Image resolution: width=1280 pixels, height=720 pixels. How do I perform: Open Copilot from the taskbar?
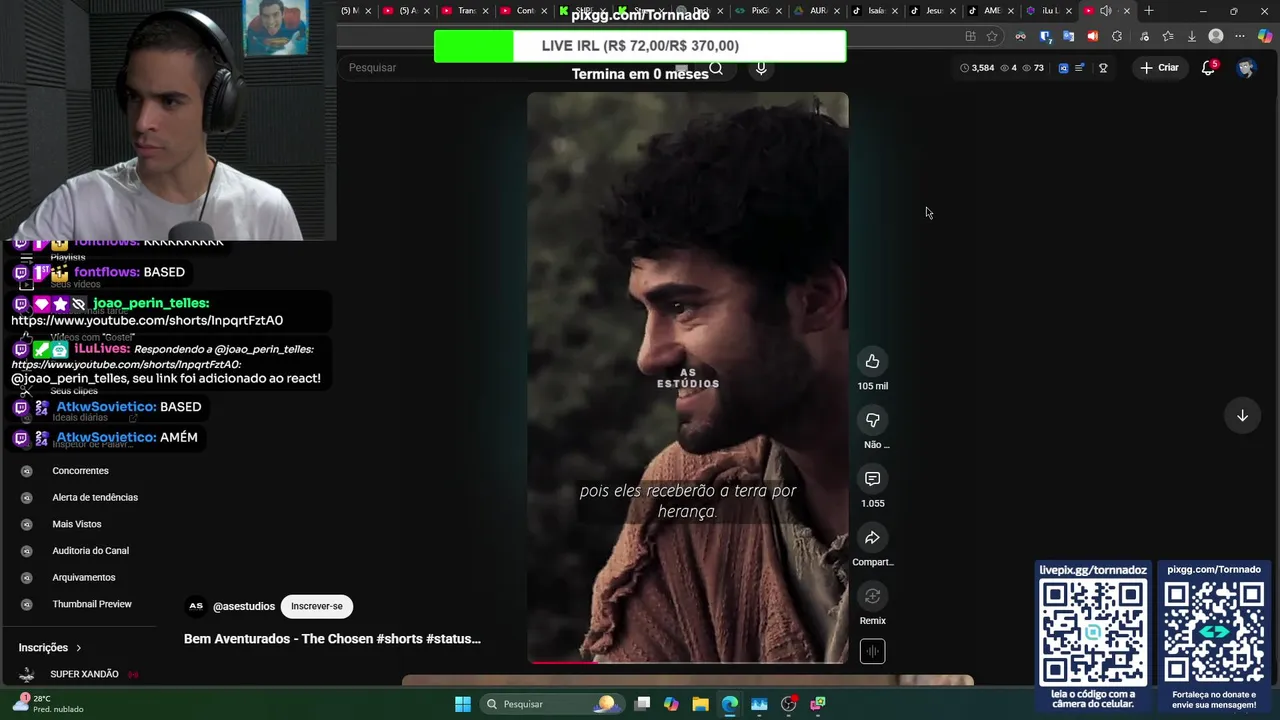pos(671,704)
